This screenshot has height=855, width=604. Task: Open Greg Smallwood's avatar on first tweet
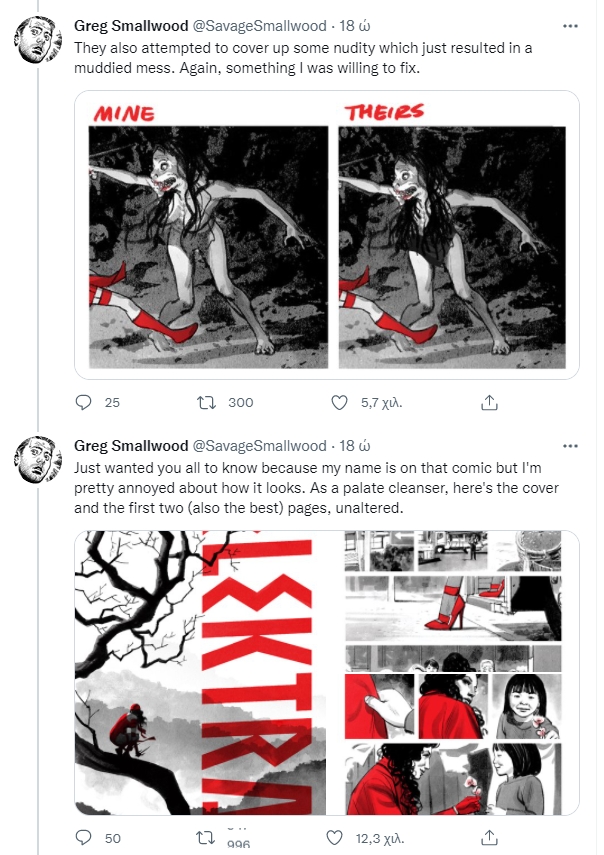37,41
